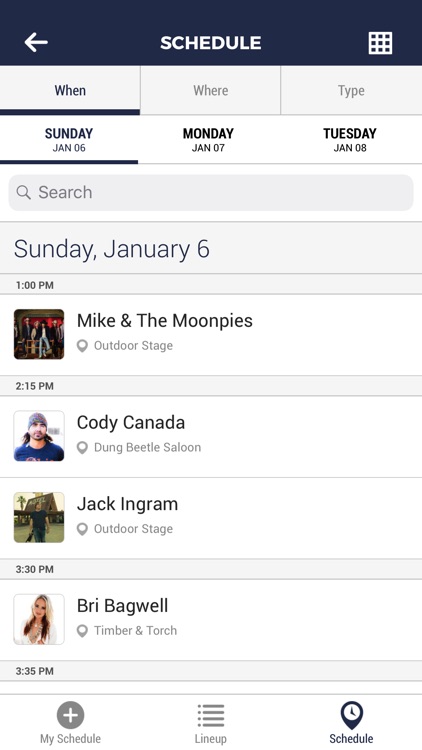This screenshot has height=750, width=422.
Task: Tap the Schedule clock pin icon
Action: point(352,715)
